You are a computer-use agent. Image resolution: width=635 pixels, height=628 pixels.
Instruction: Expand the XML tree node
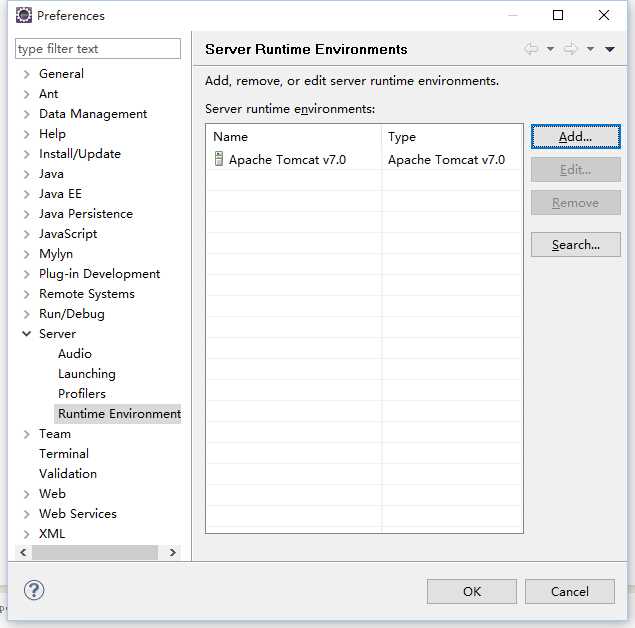point(27,534)
